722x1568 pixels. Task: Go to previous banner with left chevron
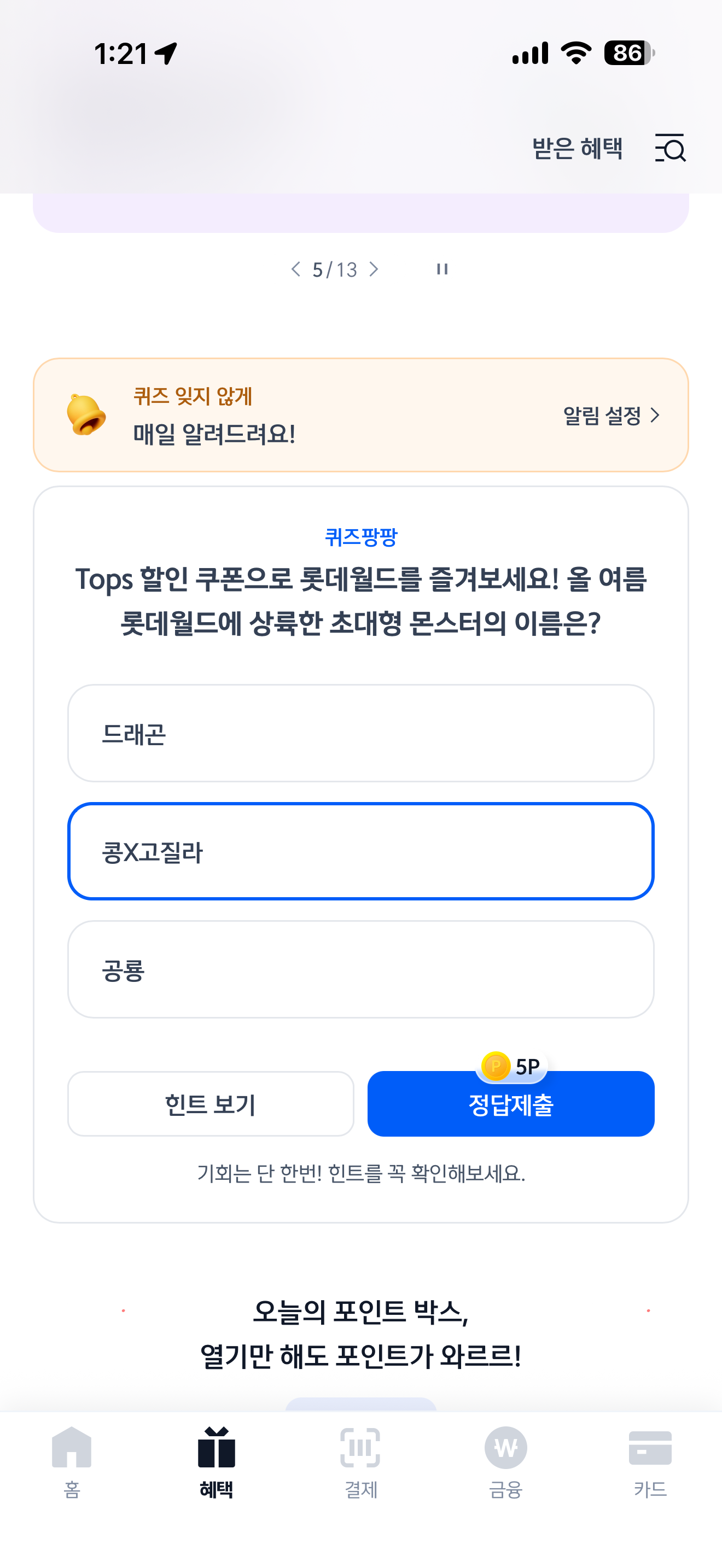(296, 269)
